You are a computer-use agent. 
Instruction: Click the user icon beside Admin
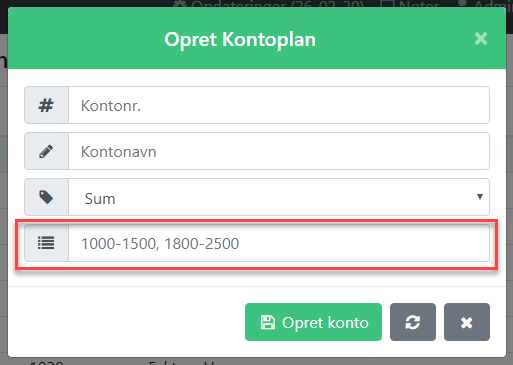(463, 4)
